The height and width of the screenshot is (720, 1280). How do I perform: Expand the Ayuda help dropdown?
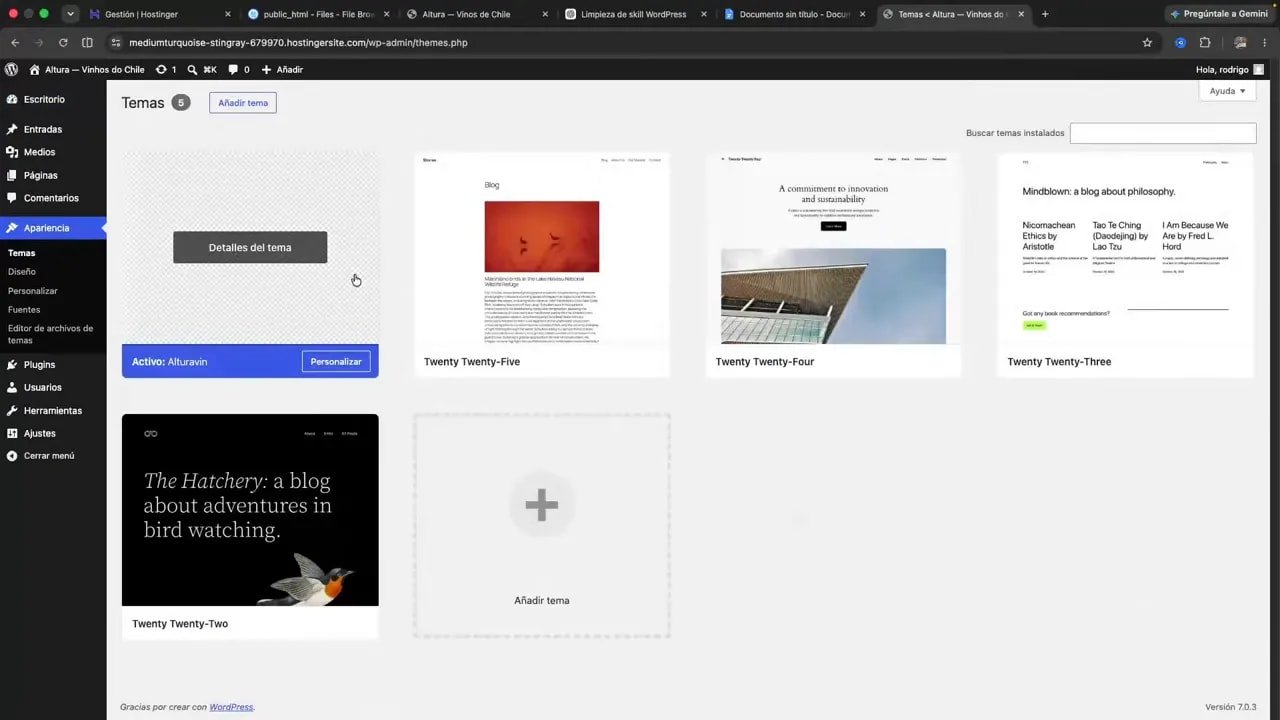click(1227, 91)
